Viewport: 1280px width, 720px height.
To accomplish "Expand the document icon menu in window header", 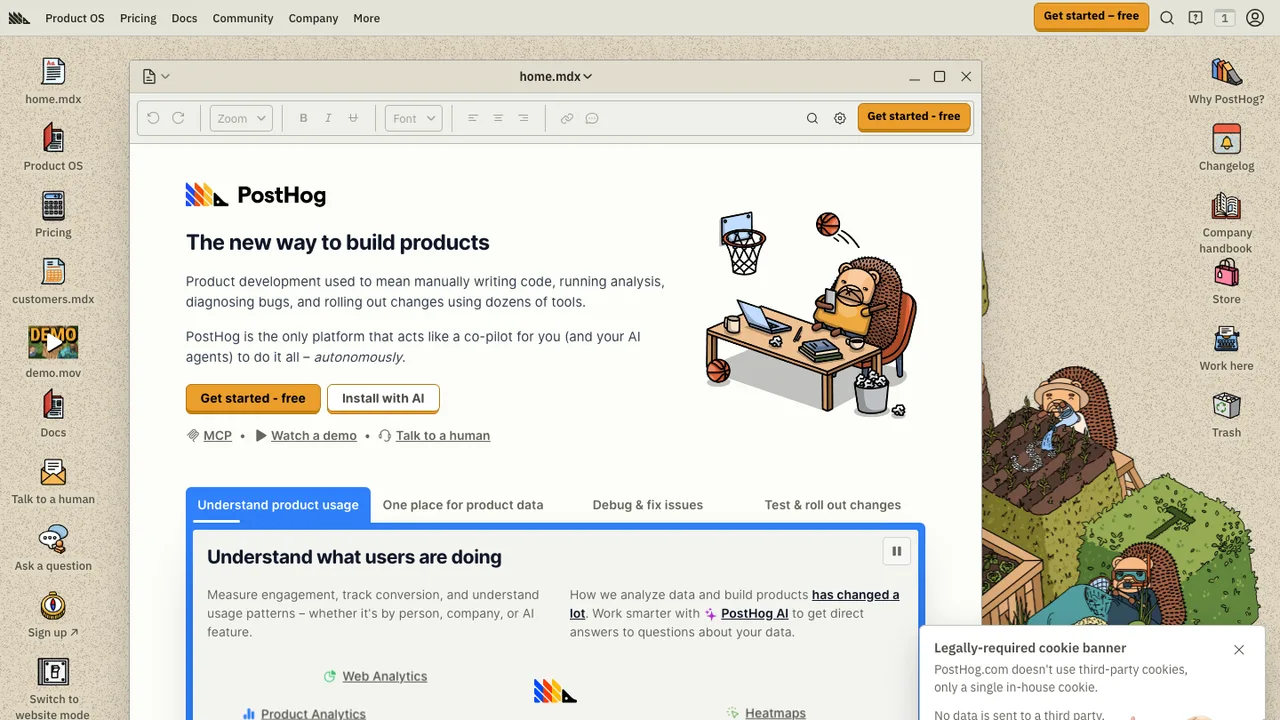I will 156,76.
